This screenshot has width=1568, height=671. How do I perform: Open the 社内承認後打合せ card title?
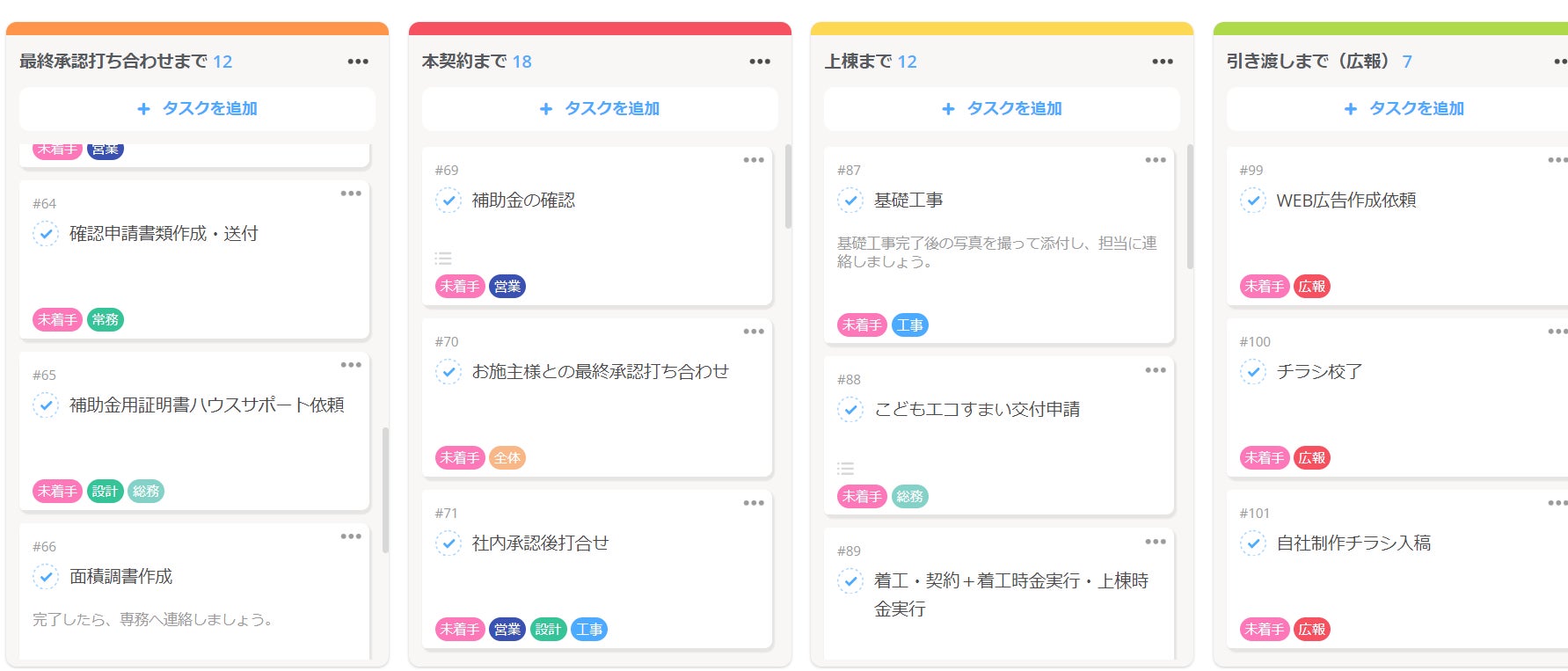coord(540,543)
